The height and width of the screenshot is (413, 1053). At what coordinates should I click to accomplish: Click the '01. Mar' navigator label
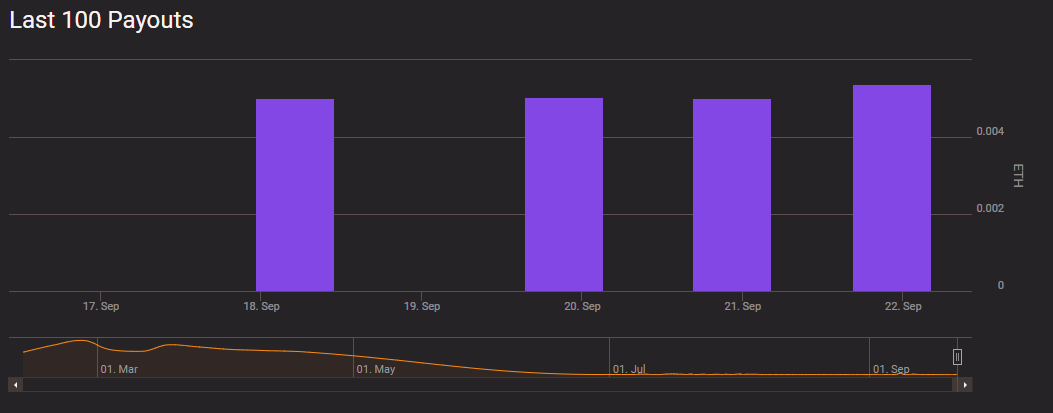[119, 369]
